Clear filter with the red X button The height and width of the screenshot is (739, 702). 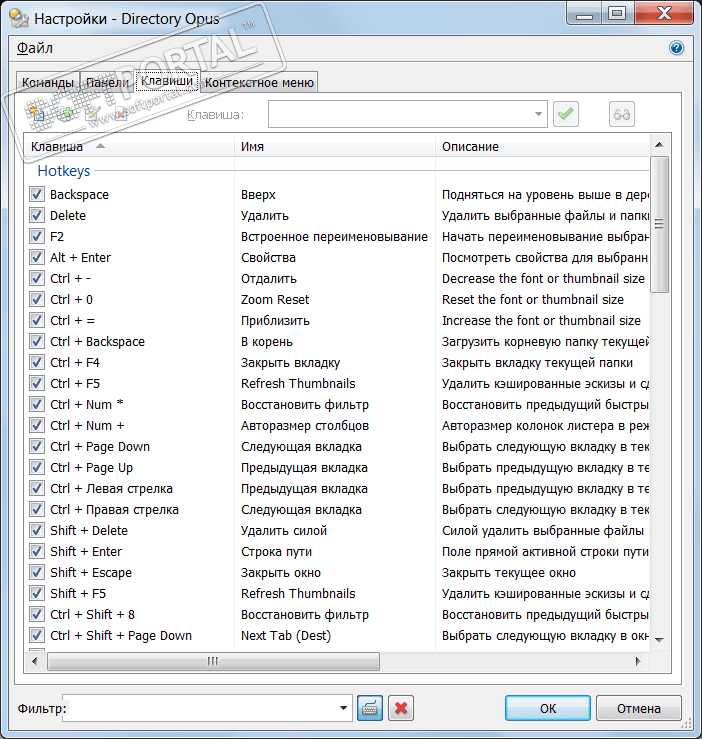pyautogui.click(x=401, y=708)
